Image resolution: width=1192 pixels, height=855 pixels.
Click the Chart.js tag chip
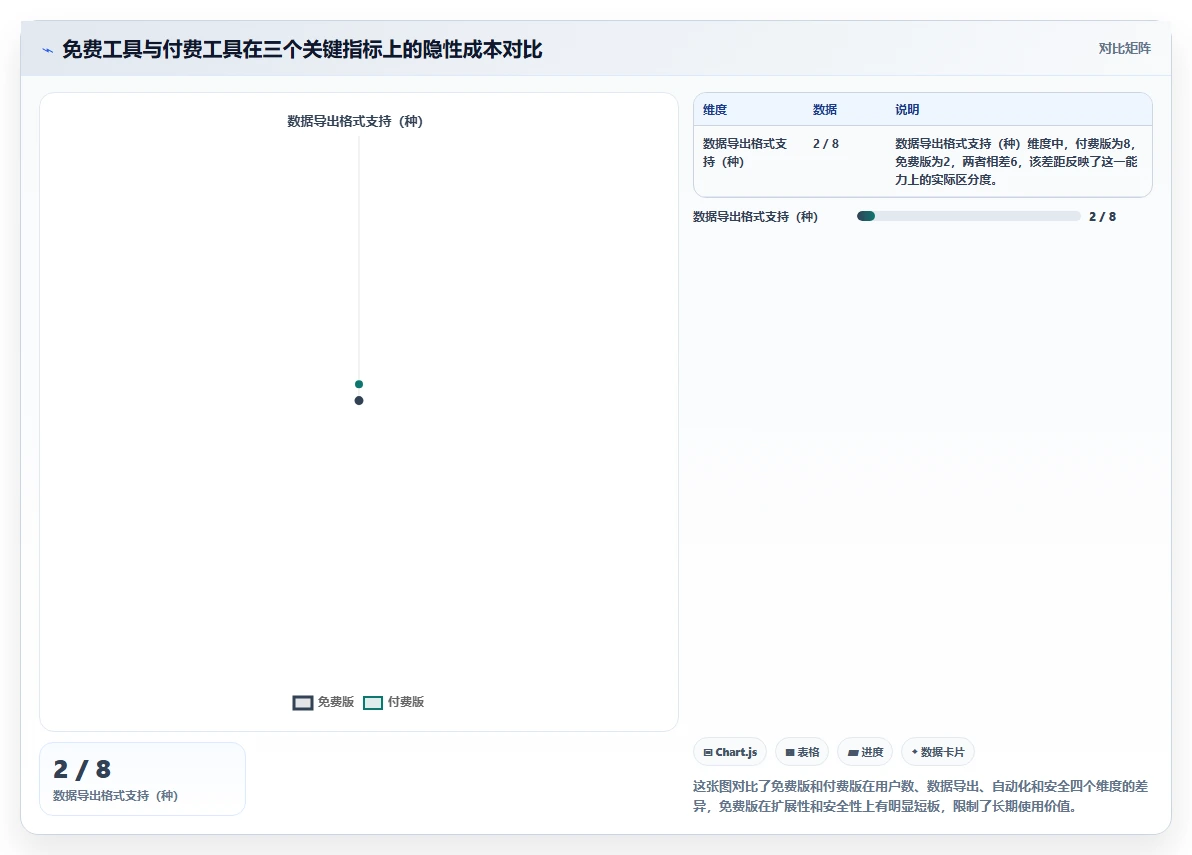[730, 752]
